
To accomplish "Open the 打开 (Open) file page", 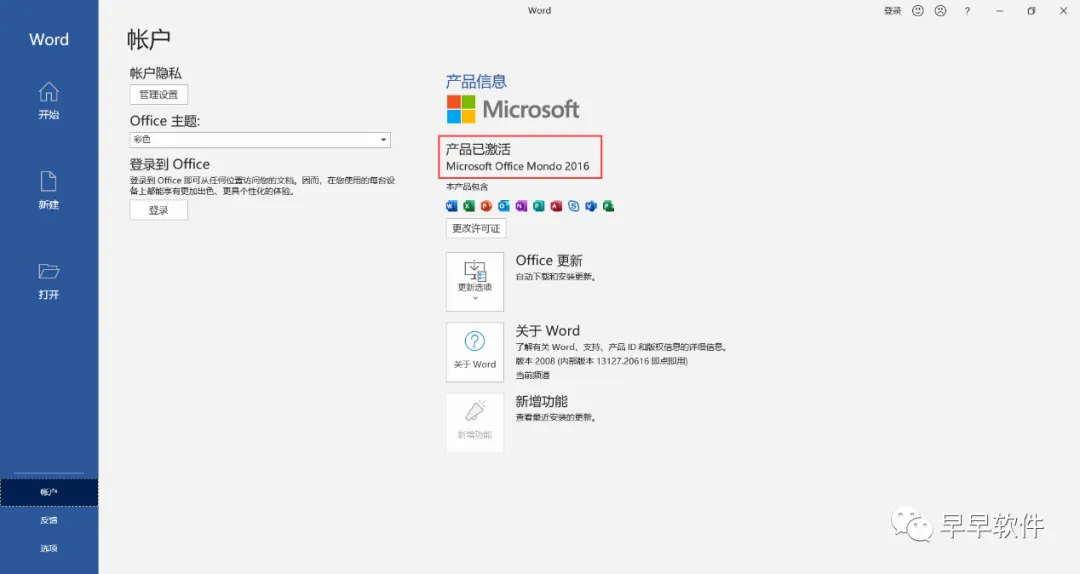I will point(48,280).
